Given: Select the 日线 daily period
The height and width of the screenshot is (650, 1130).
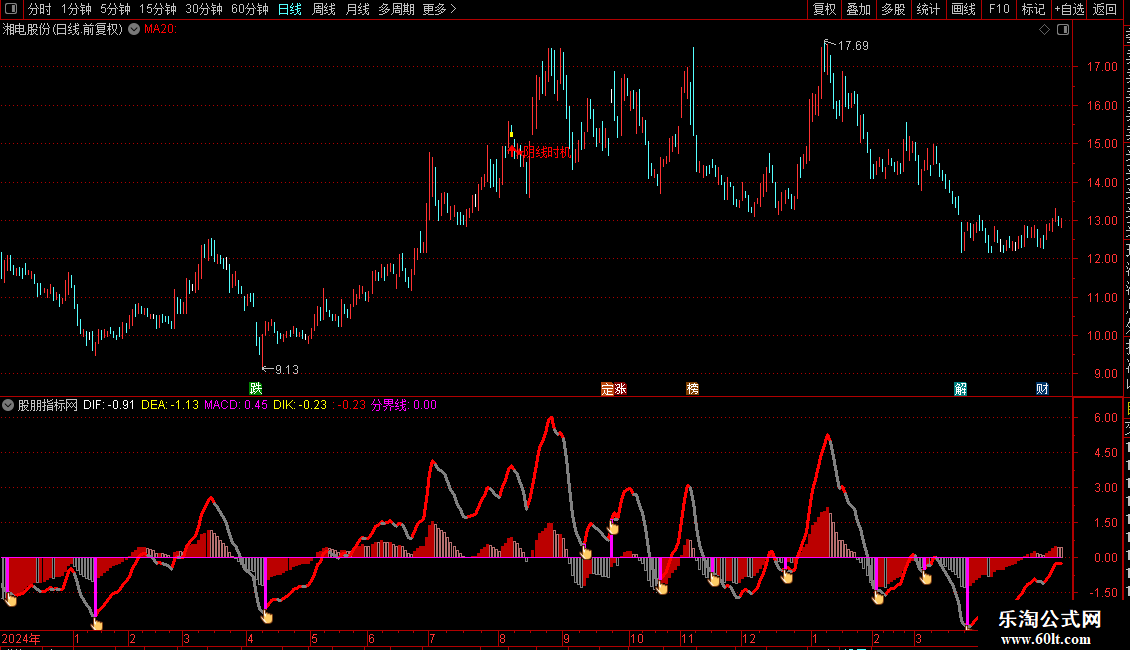Looking at the screenshot, I should (290, 9).
